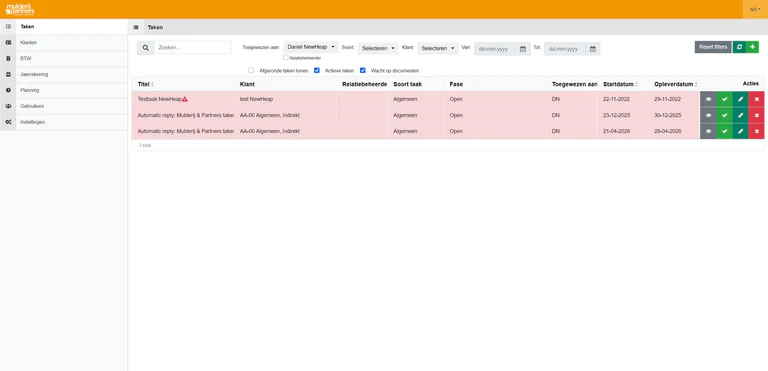
Task: Open the calendar icon of the Van date
Action: (523, 49)
